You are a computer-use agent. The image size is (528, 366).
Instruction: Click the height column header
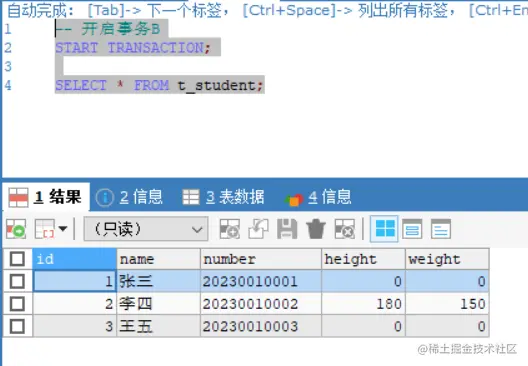click(363, 259)
